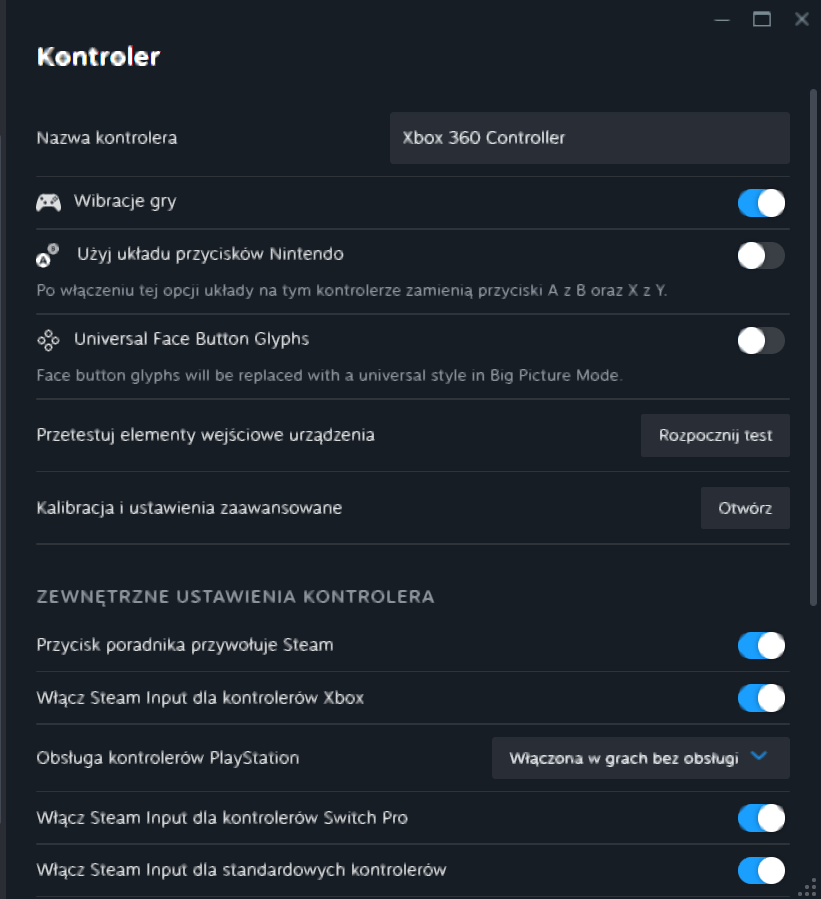Click the blue chevron in PlayStation dropdown
Viewport: 821px width, 899px height.
pyautogui.click(x=759, y=756)
